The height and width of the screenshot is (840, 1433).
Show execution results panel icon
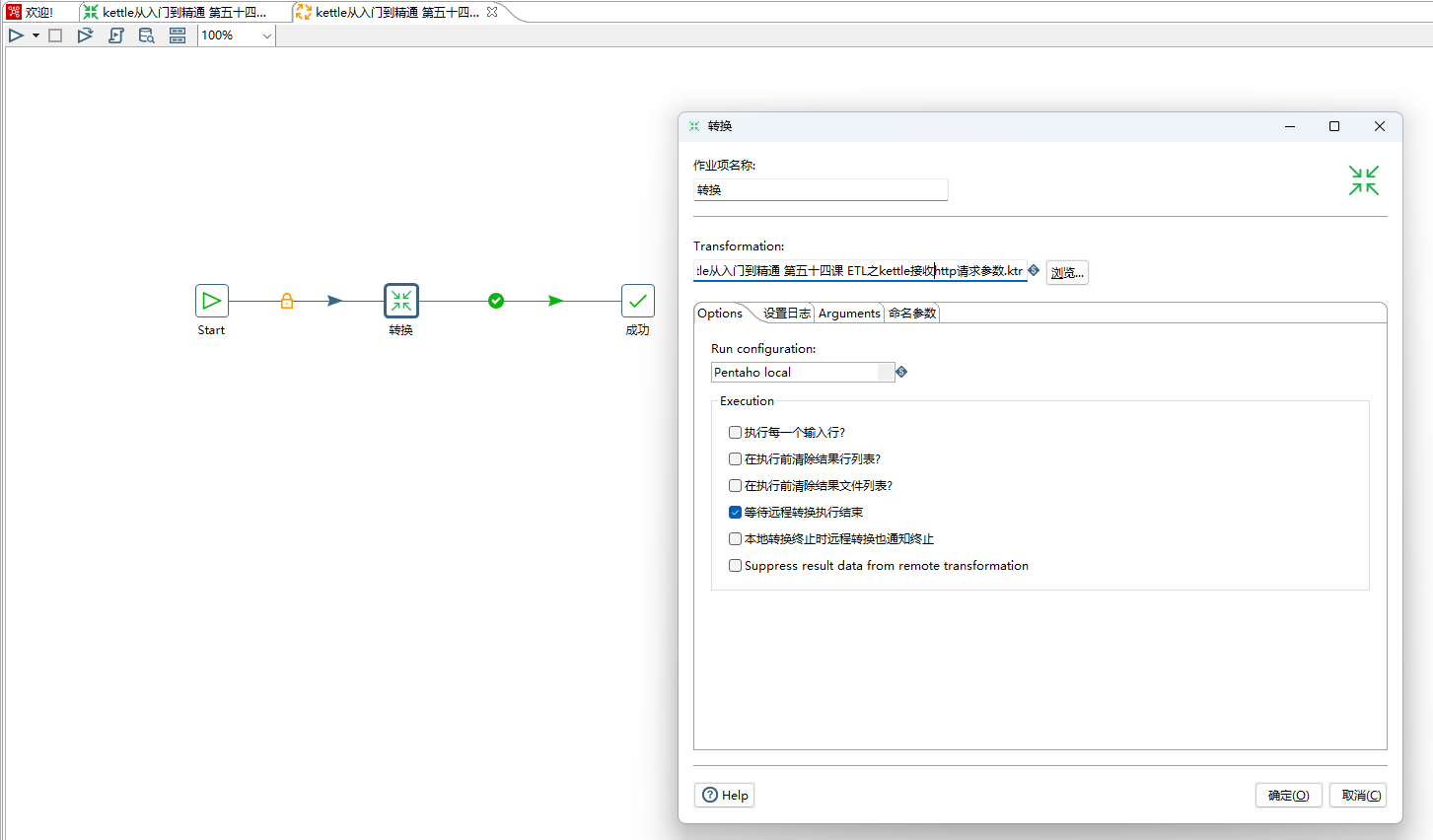(178, 35)
